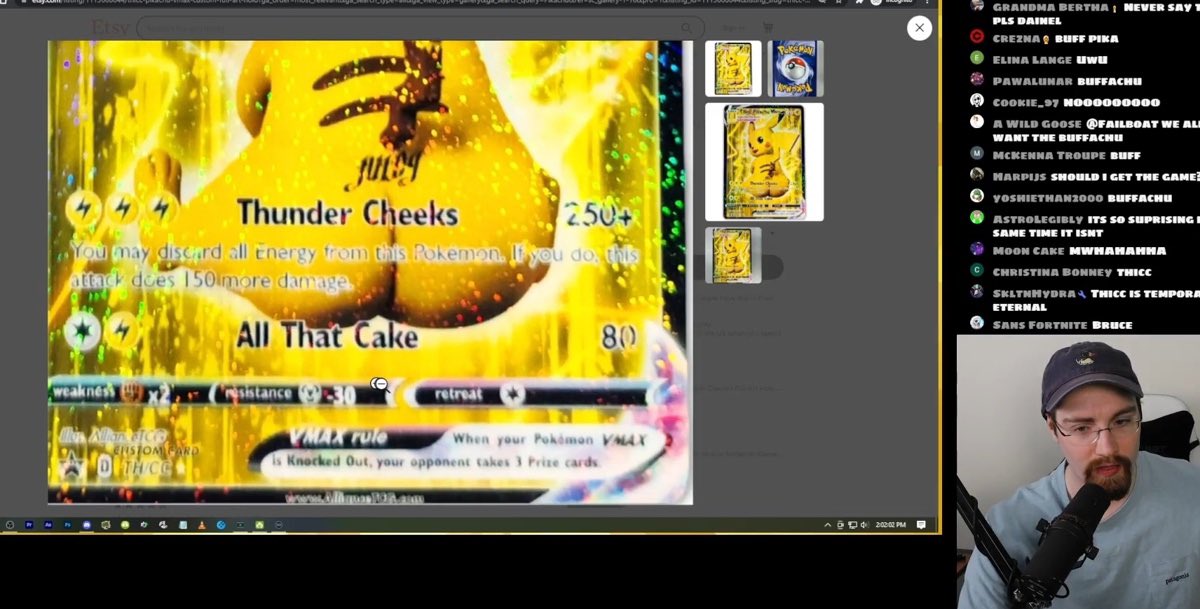Show hidden icons in the system tray
This screenshot has height=609, width=1200.
click(828, 524)
